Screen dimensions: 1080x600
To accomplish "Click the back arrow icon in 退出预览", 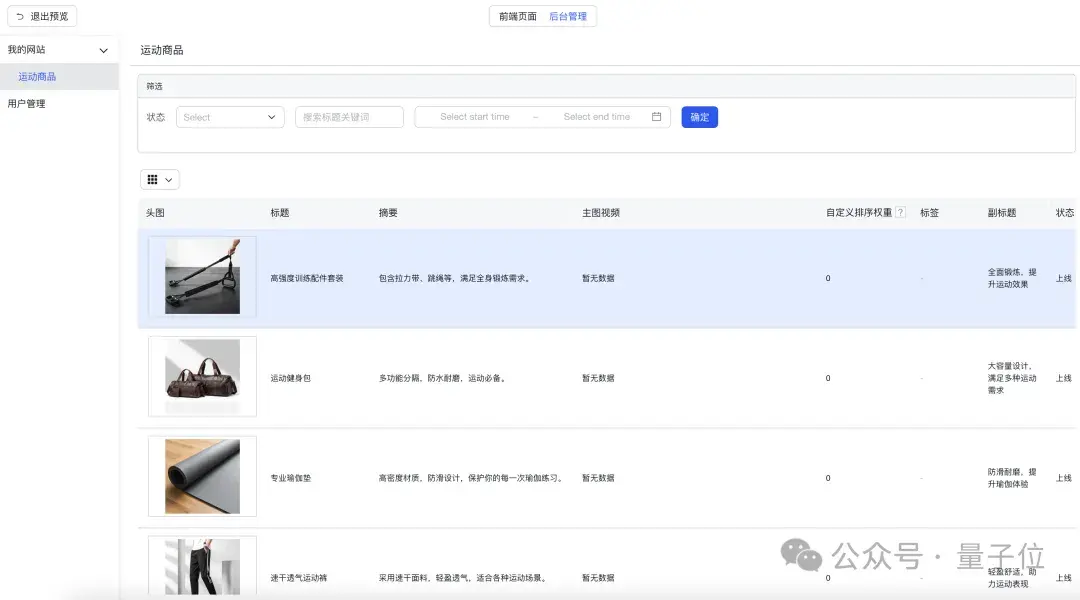I will click(x=19, y=15).
